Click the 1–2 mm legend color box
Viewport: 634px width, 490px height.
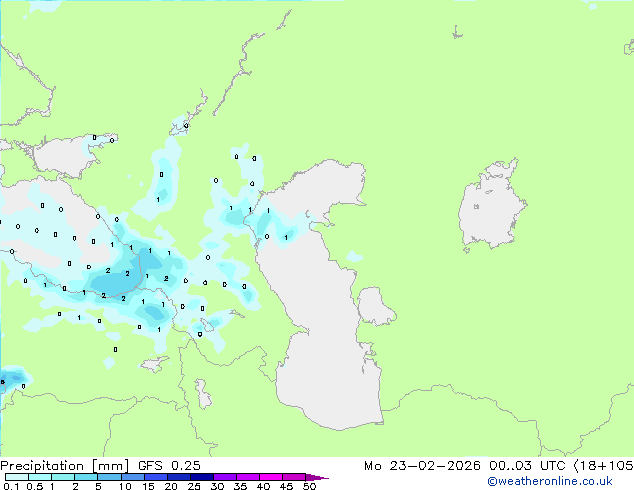coord(63,477)
